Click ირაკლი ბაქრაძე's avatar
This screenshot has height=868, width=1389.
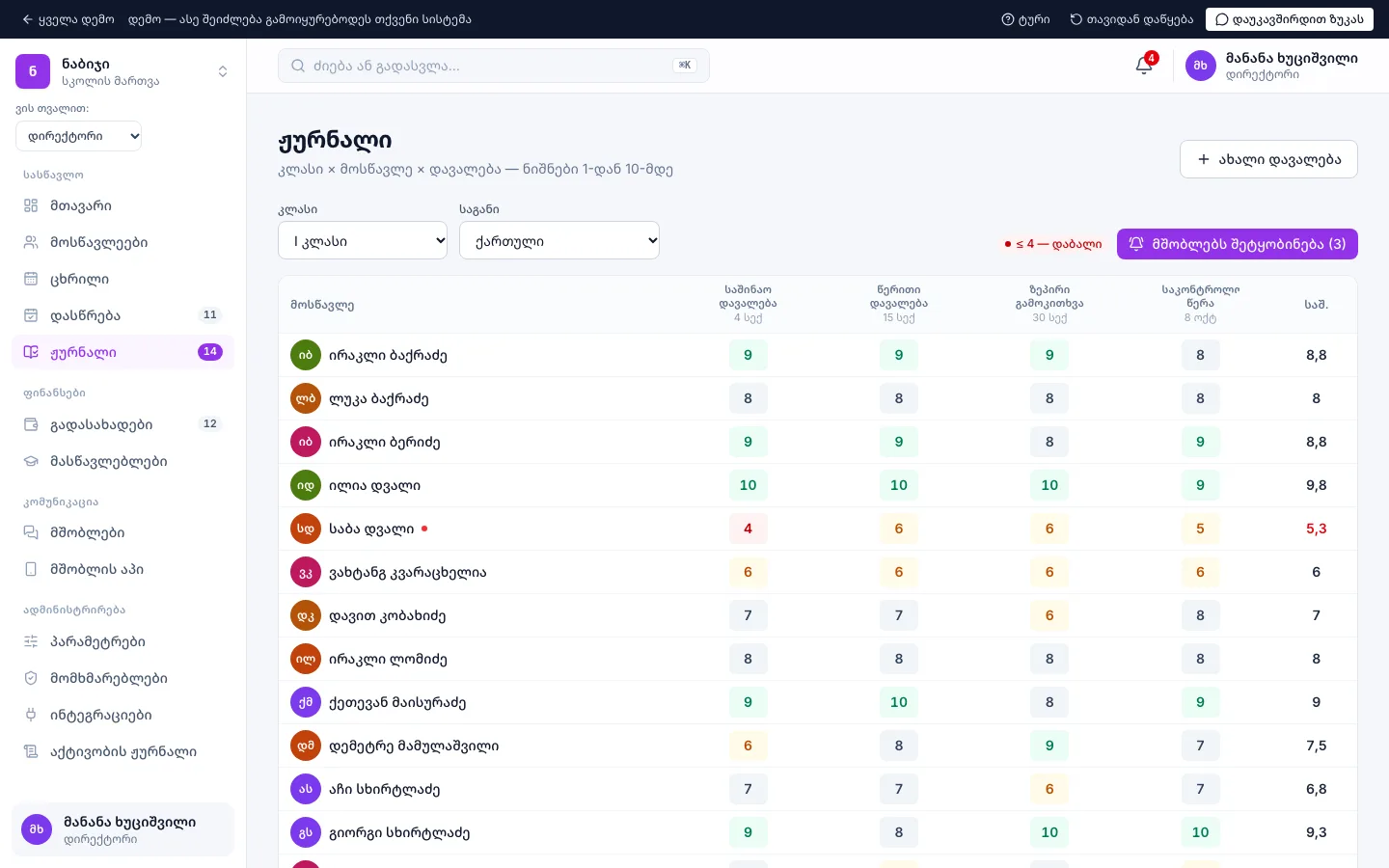coord(306,355)
